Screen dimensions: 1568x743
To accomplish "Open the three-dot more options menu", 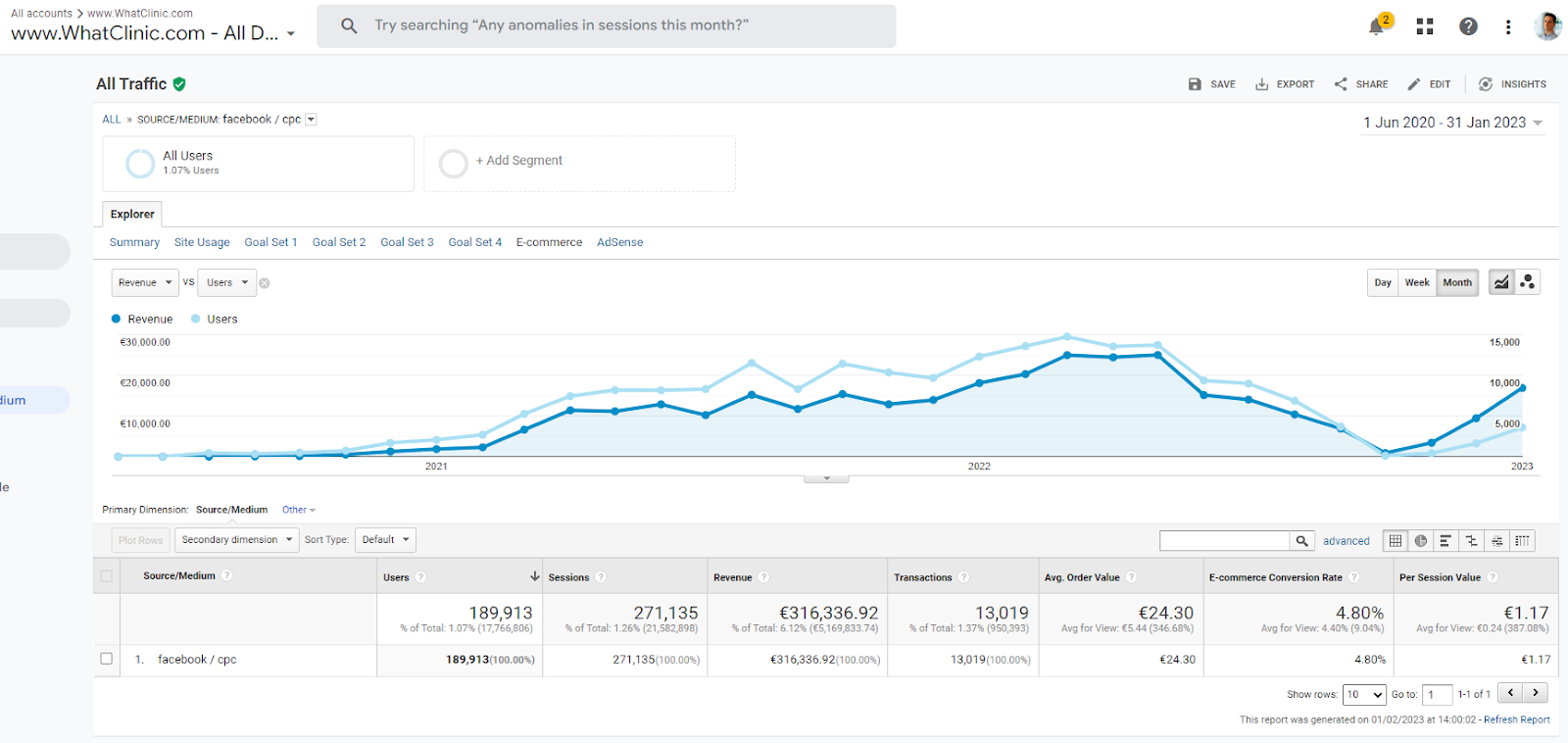I will tap(1508, 26).
